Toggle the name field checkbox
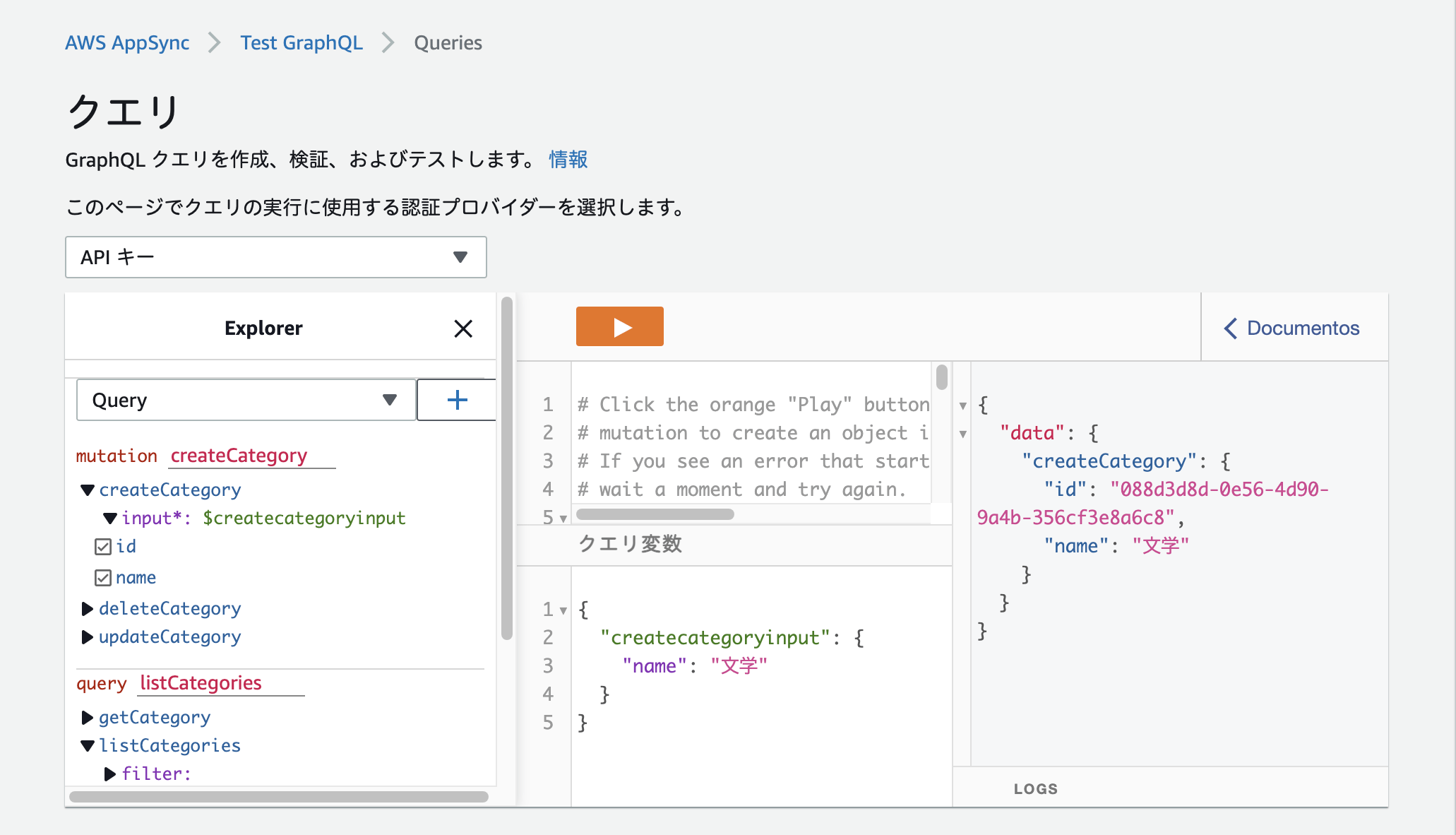The width and height of the screenshot is (1456, 835). 103,578
